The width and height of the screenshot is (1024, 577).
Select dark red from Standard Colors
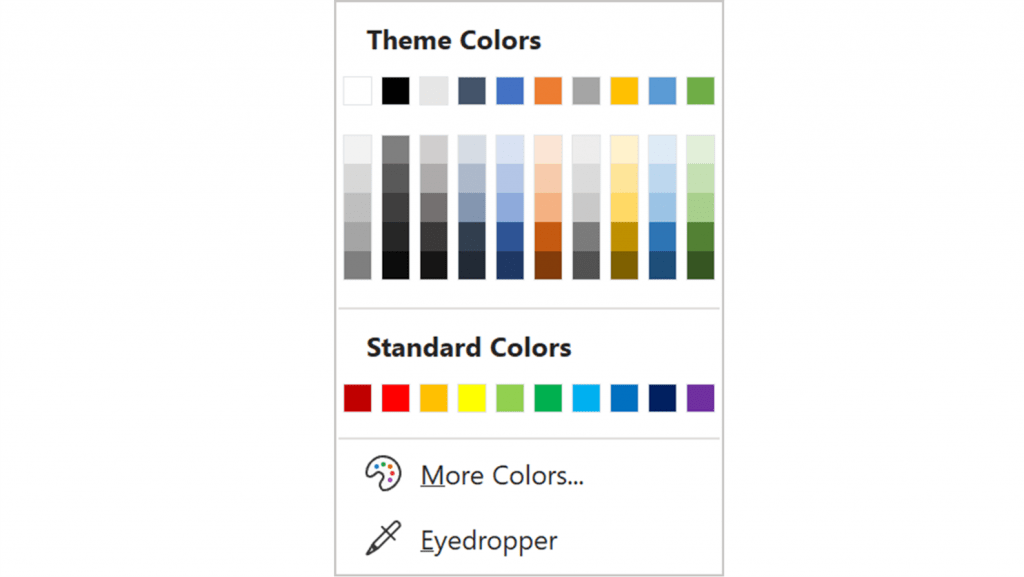[x=357, y=397]
